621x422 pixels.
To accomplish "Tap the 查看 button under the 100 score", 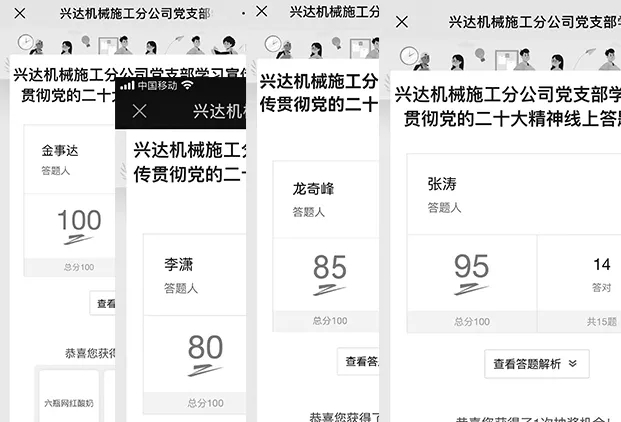I will (x=105, y=303).
